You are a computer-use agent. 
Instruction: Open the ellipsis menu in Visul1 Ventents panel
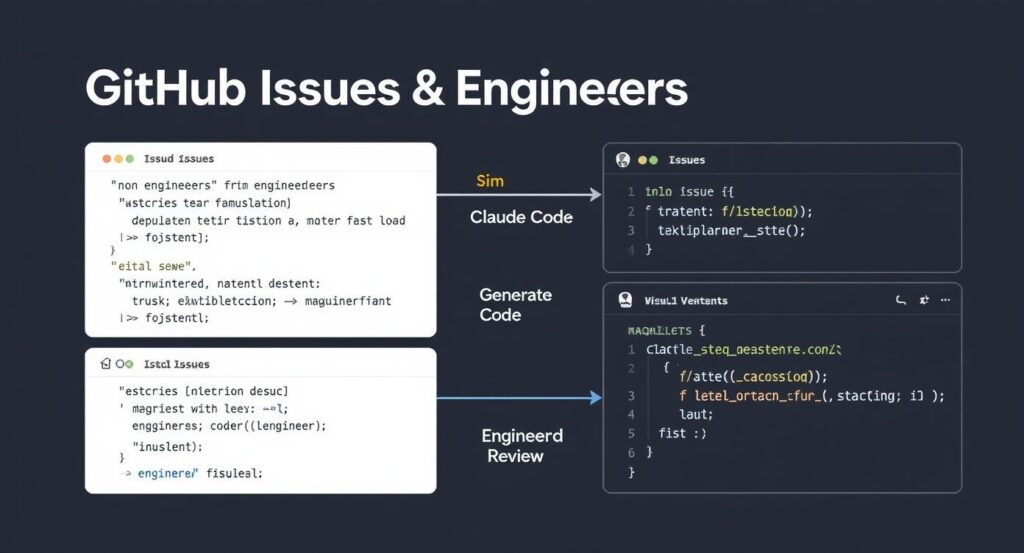tap(946, 300)
